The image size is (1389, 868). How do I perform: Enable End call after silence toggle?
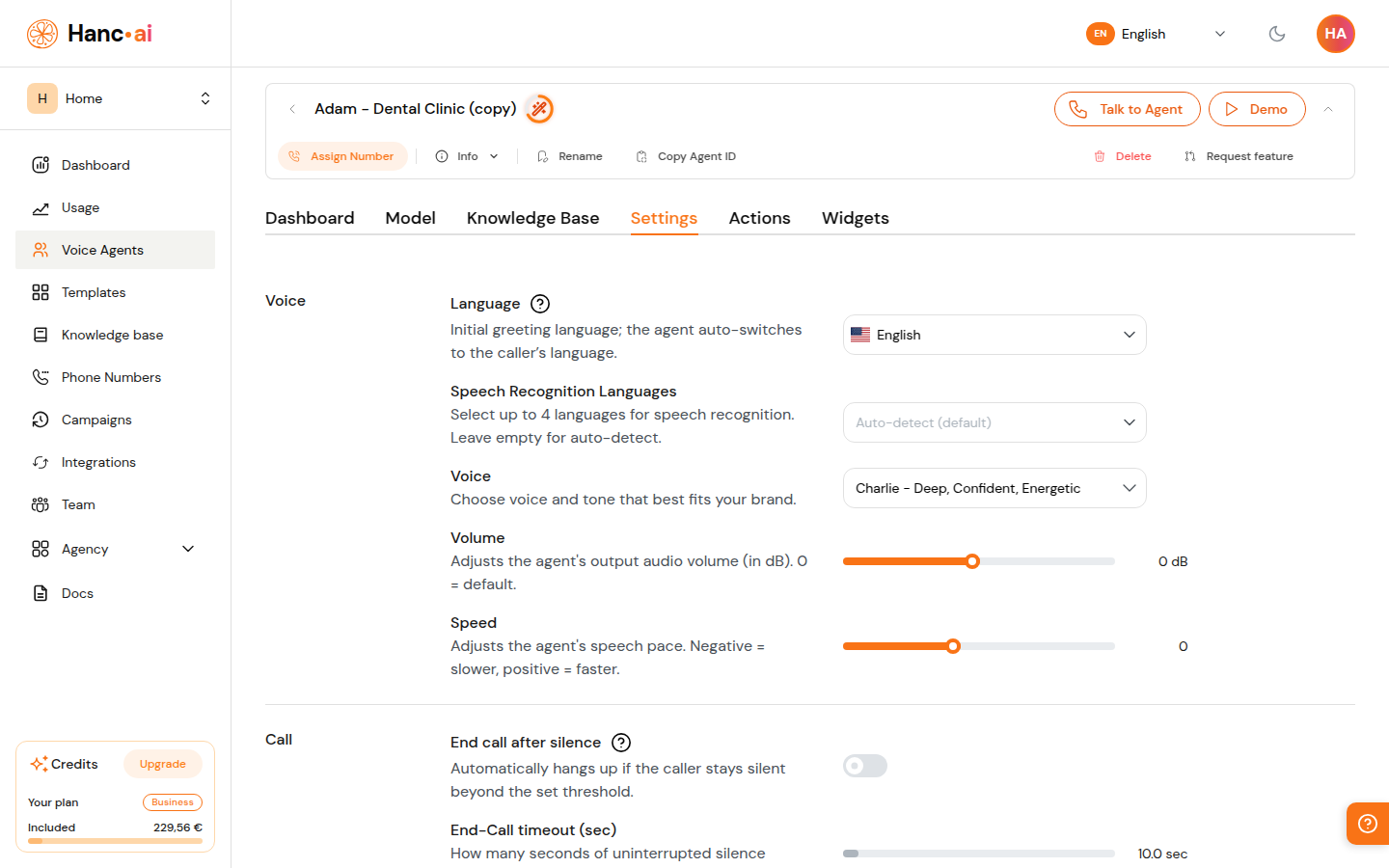pyautogui.click(x=865, y=766)
